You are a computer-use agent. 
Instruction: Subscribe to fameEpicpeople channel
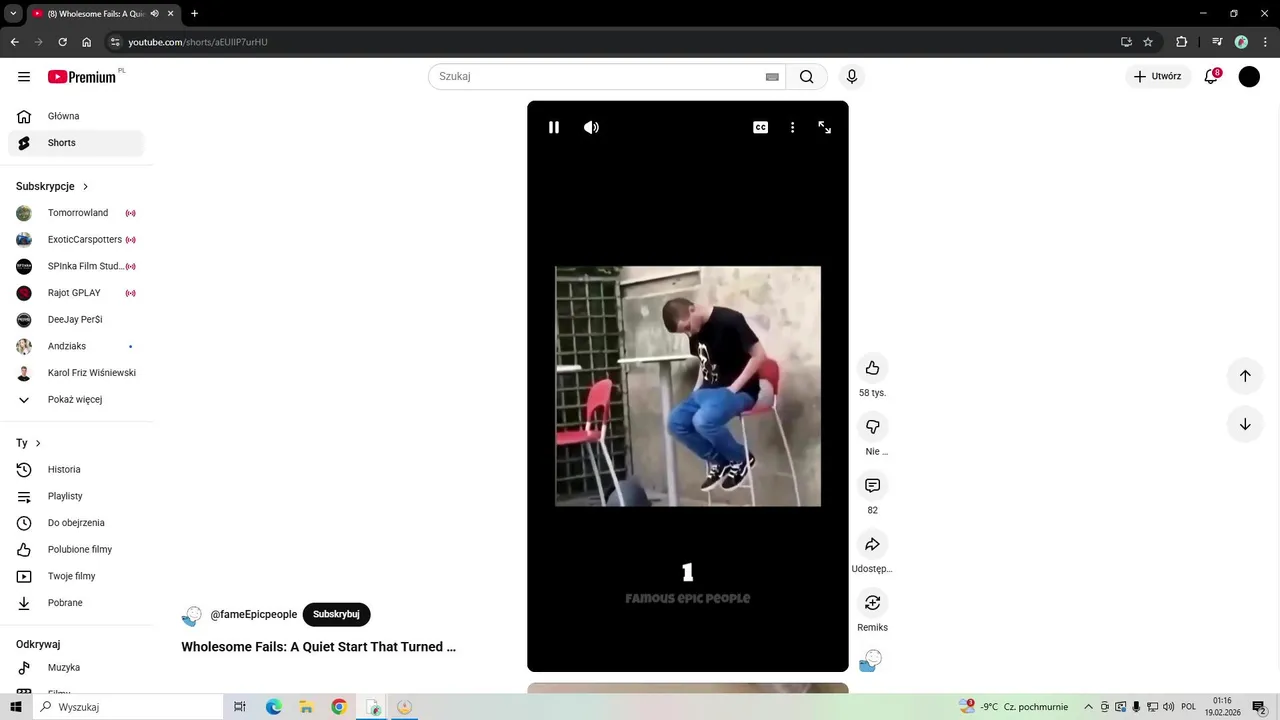336,614
